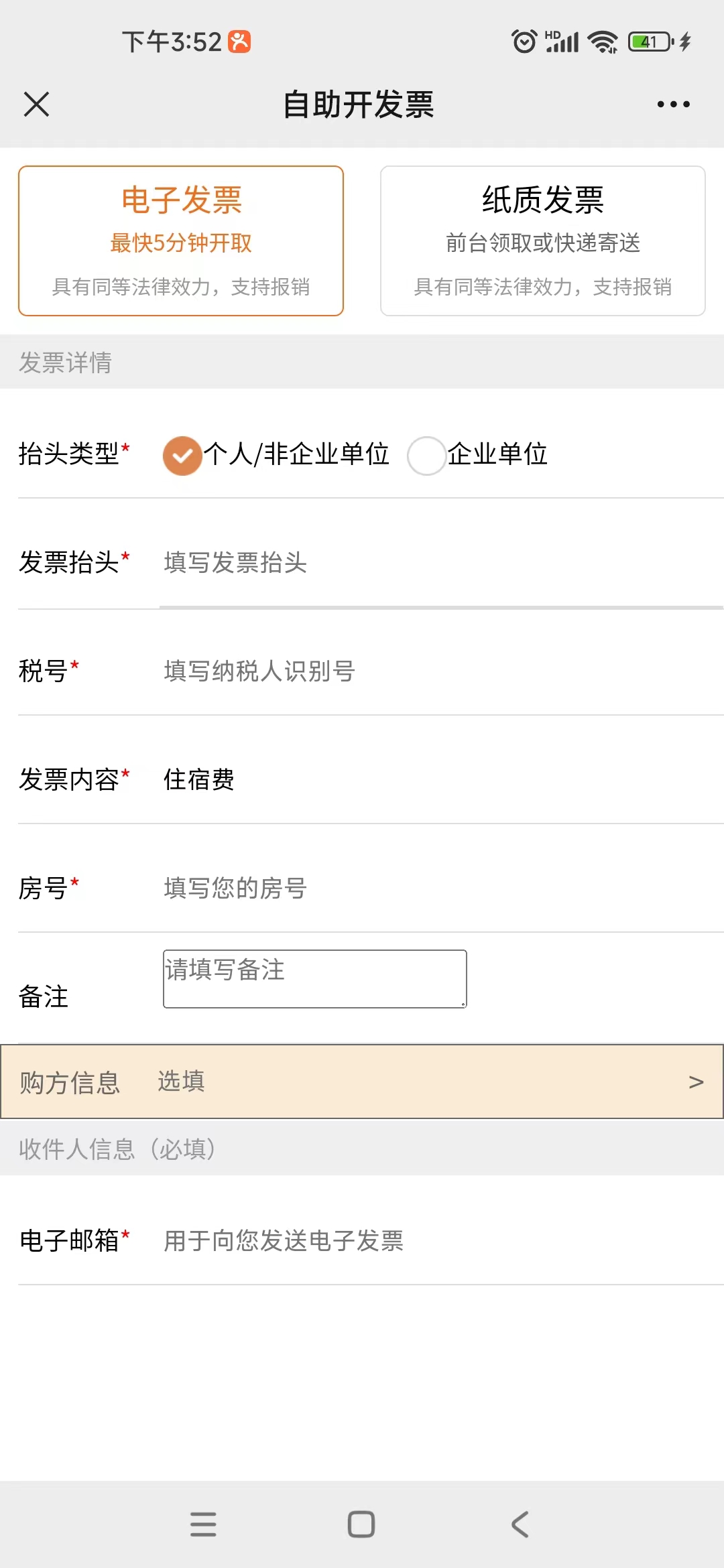Expand 购方信息 optional section
The width and height of the screenshot is (724, 1568).
tap(362, 1082)
